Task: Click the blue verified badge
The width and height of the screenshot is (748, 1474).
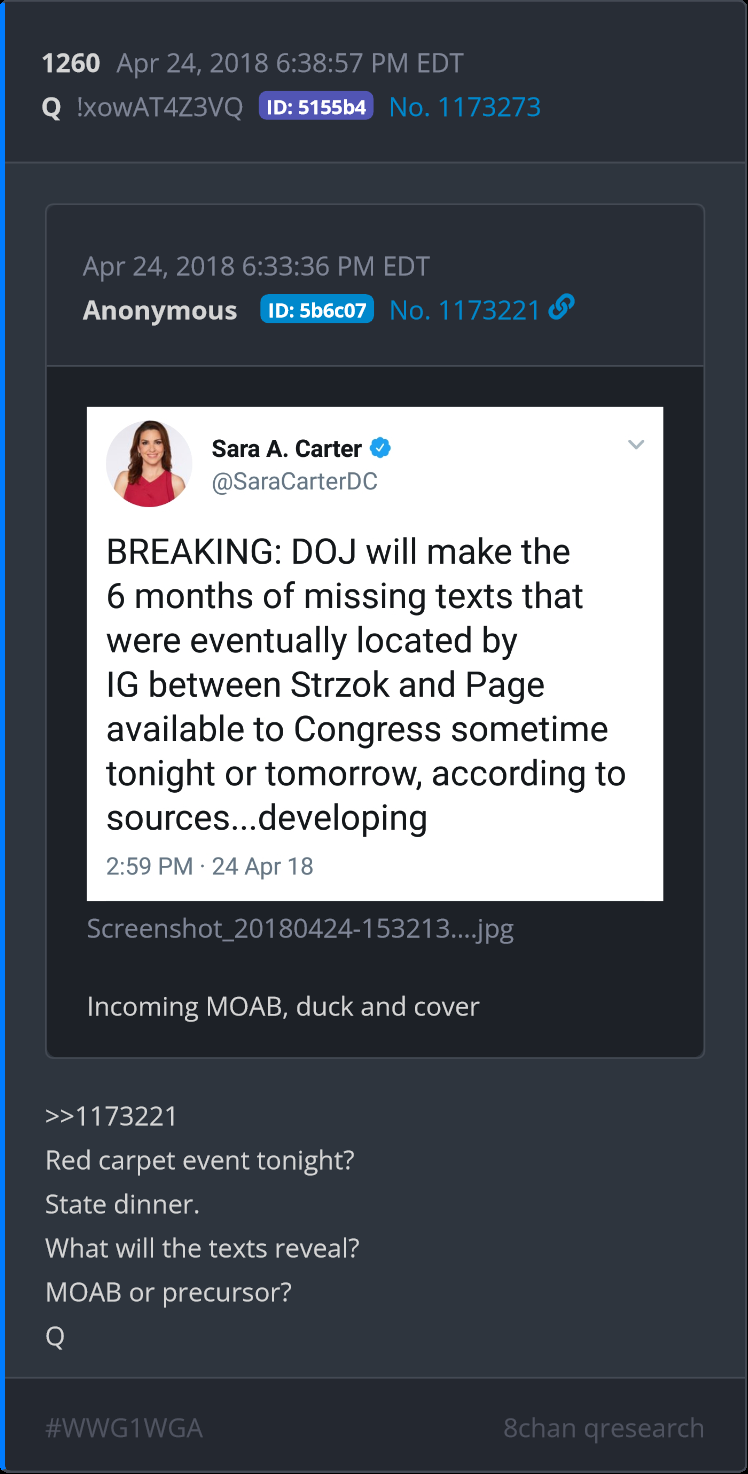Action: pyautogui.click(x=381, y=448)
